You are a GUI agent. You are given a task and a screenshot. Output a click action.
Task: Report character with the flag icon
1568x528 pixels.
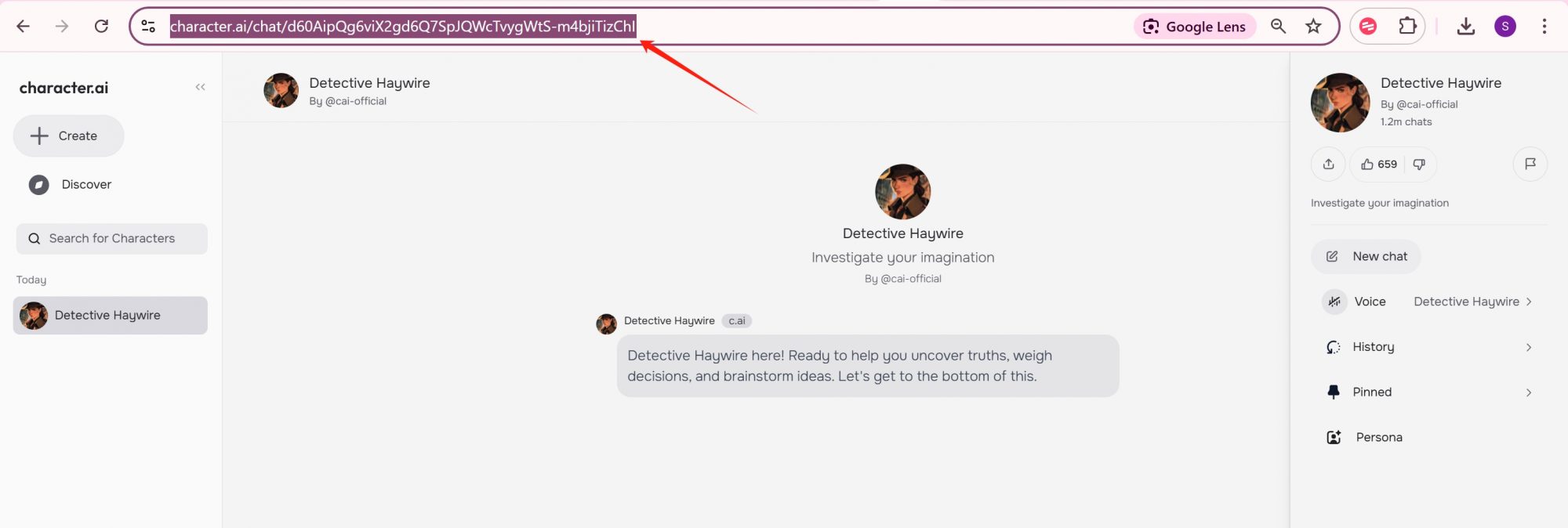tap(1530, 164)
